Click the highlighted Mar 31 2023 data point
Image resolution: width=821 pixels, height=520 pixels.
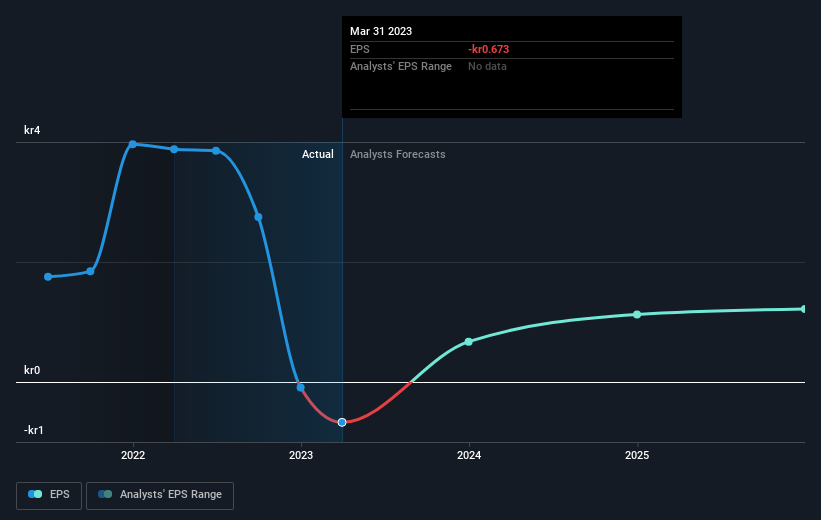click(x=342, y=422)
